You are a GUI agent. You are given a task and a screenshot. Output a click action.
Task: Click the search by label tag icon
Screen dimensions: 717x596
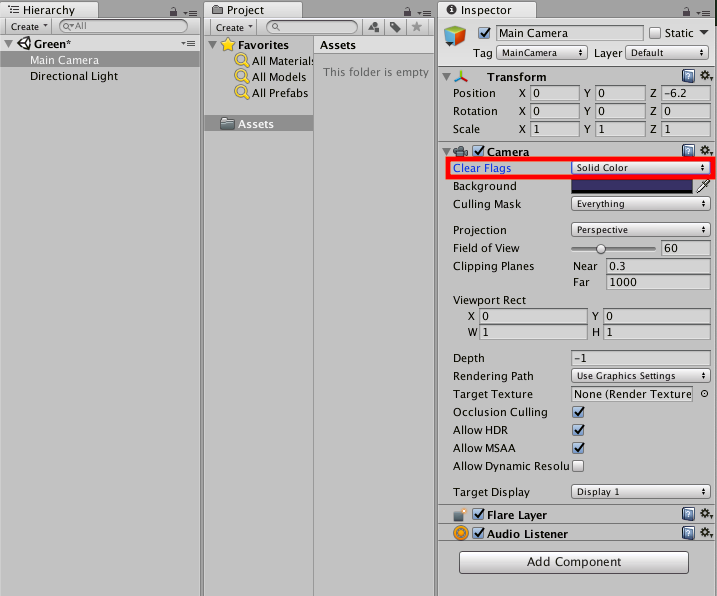(x=395, y=27)
